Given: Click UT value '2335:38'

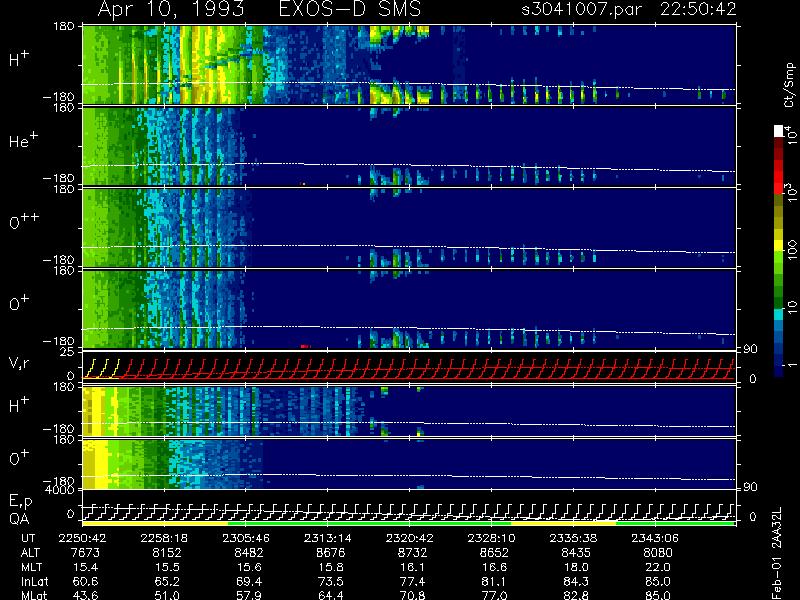Looking at the screenshot, I should click(573, 538).
